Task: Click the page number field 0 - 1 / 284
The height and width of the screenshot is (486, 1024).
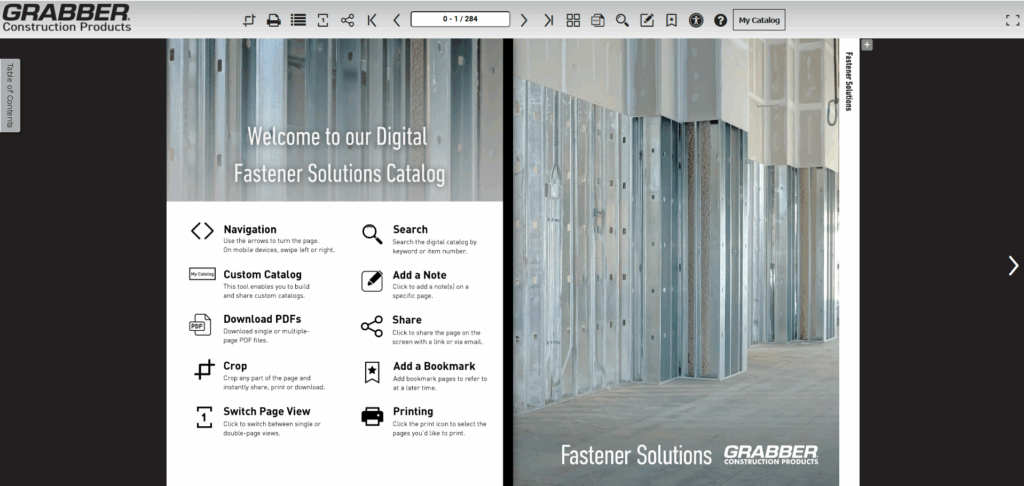Action: click(x=460, y=19)
